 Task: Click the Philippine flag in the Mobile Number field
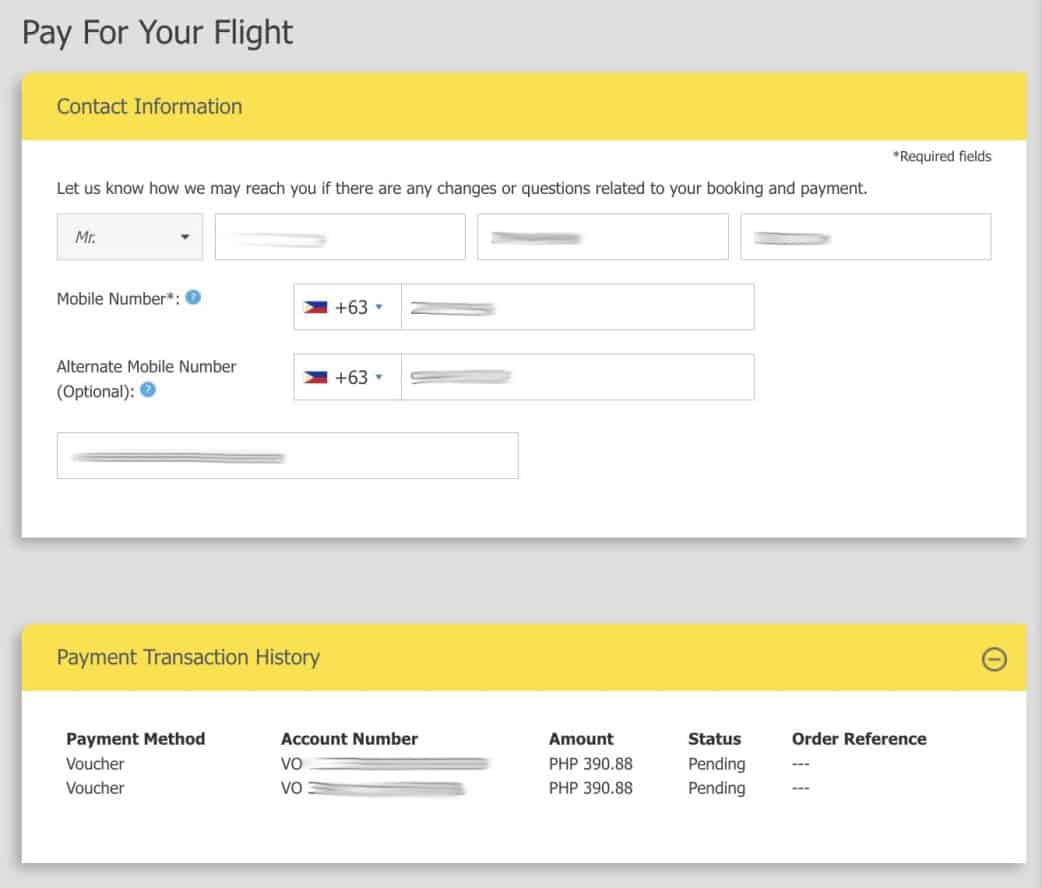tap(316, 308)
